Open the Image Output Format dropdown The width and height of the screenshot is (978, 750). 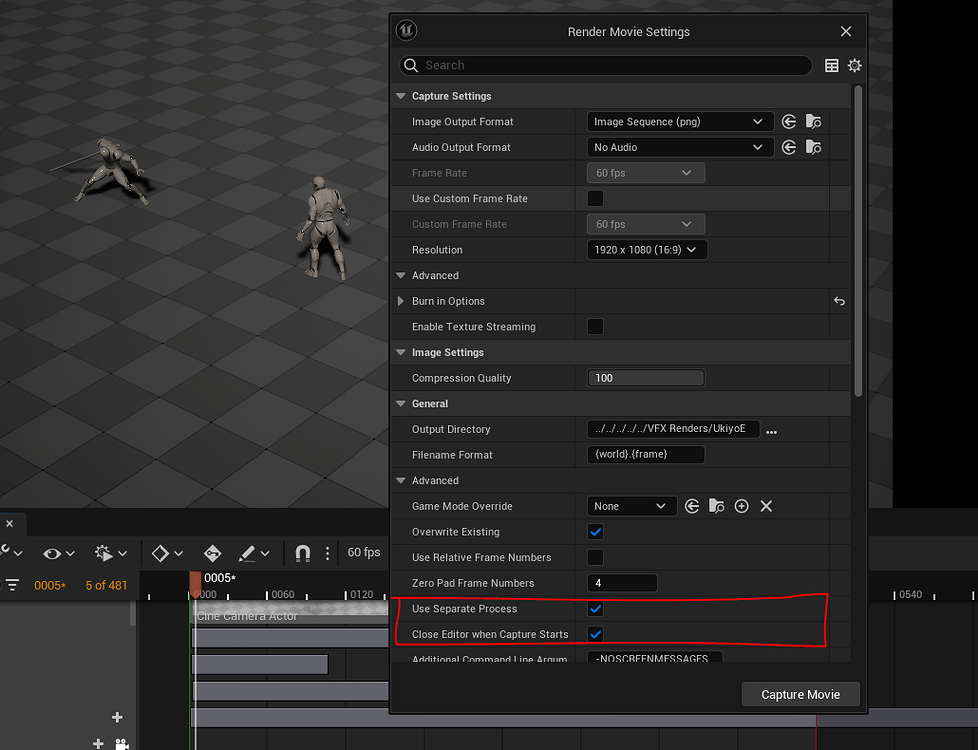679,121
